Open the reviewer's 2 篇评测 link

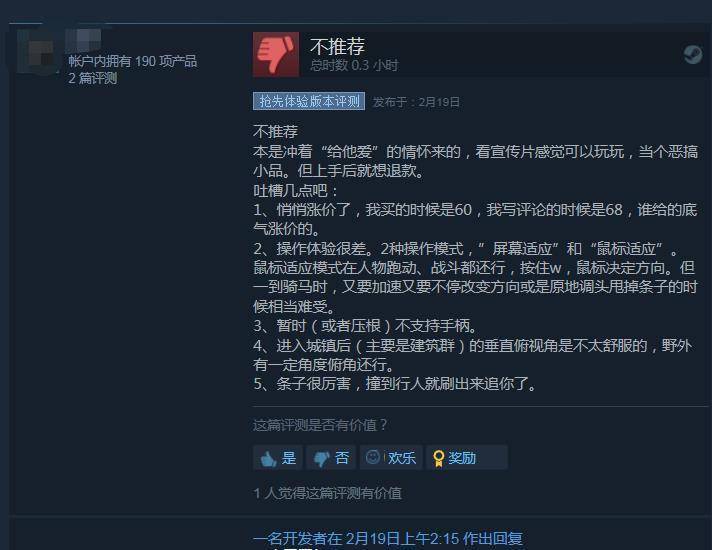[x=93, y=78]
